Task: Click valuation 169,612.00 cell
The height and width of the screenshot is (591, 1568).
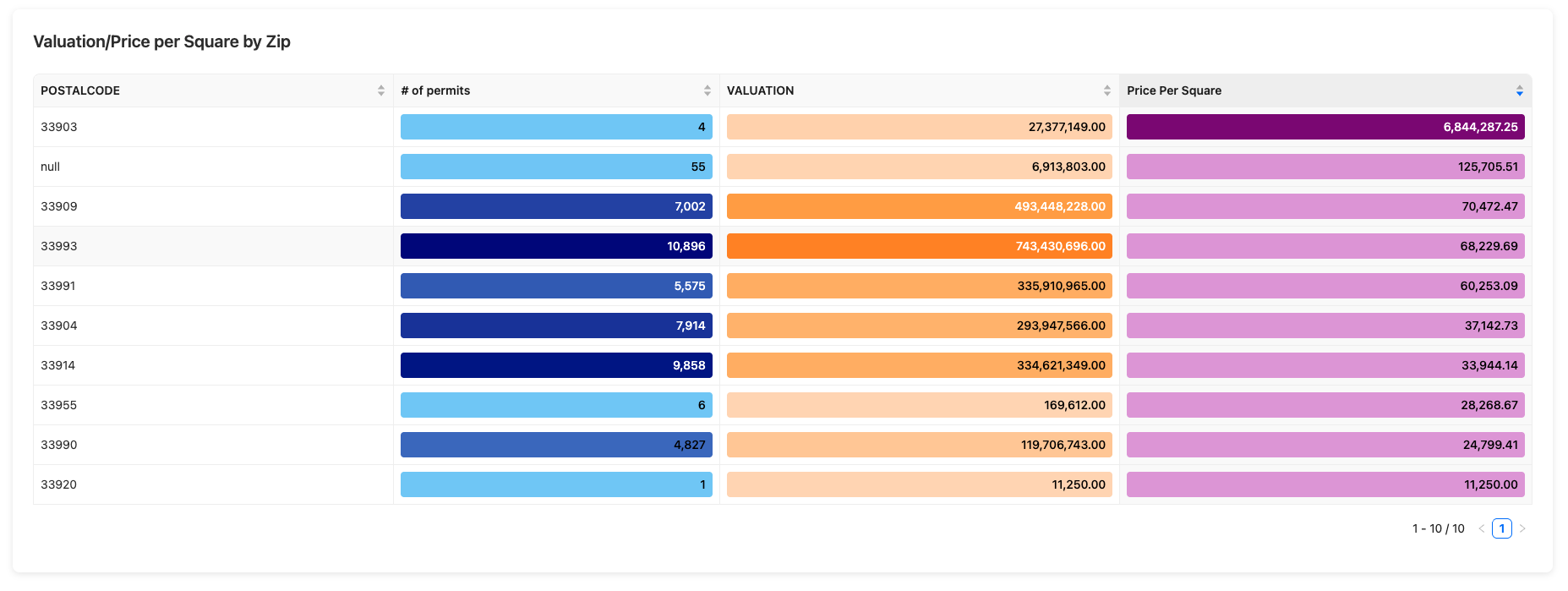Action: click(920, 405)
